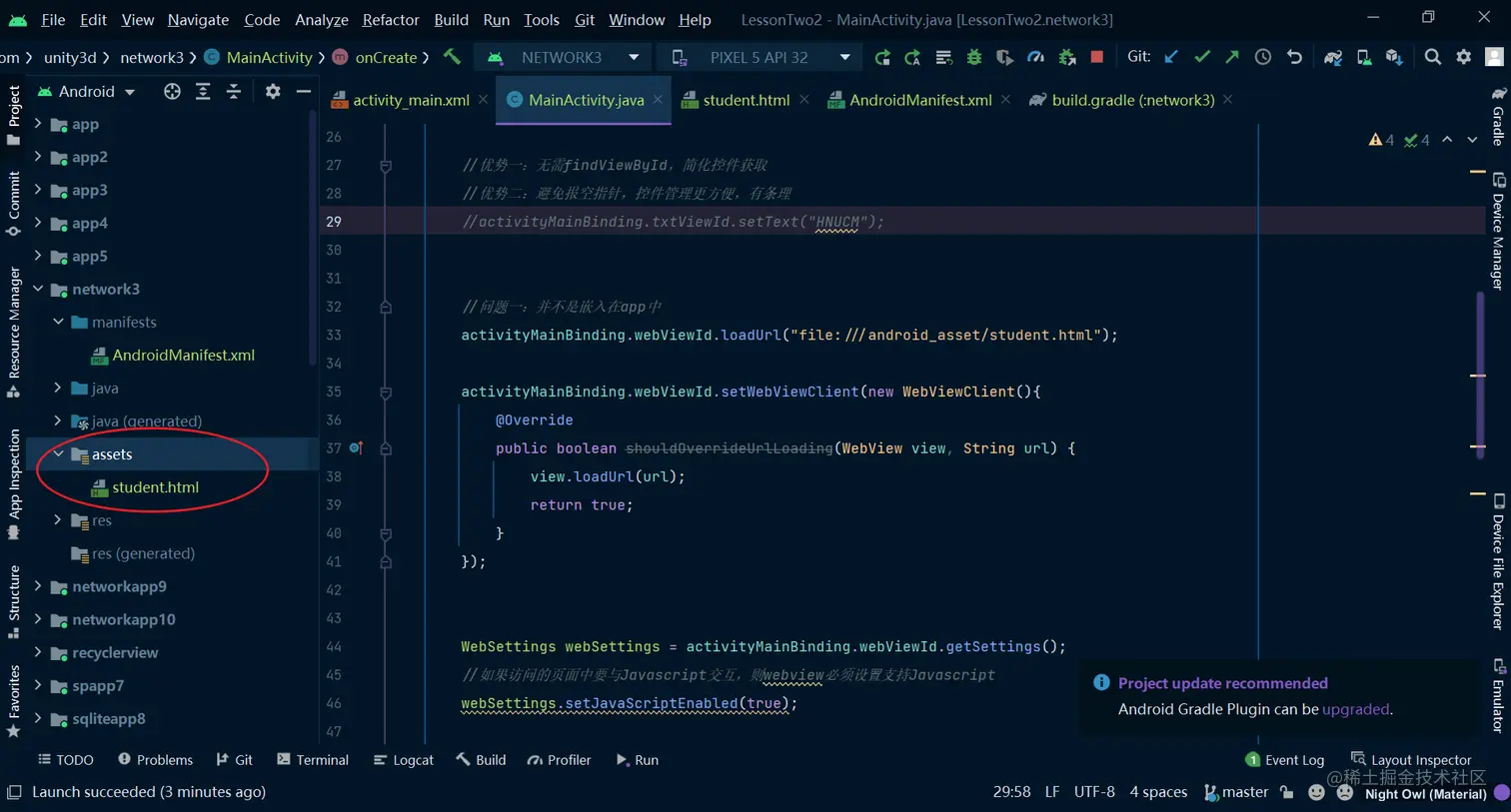The image size is (1511, 812).
Task: Open Commit side tab
Action: point(14,204)
